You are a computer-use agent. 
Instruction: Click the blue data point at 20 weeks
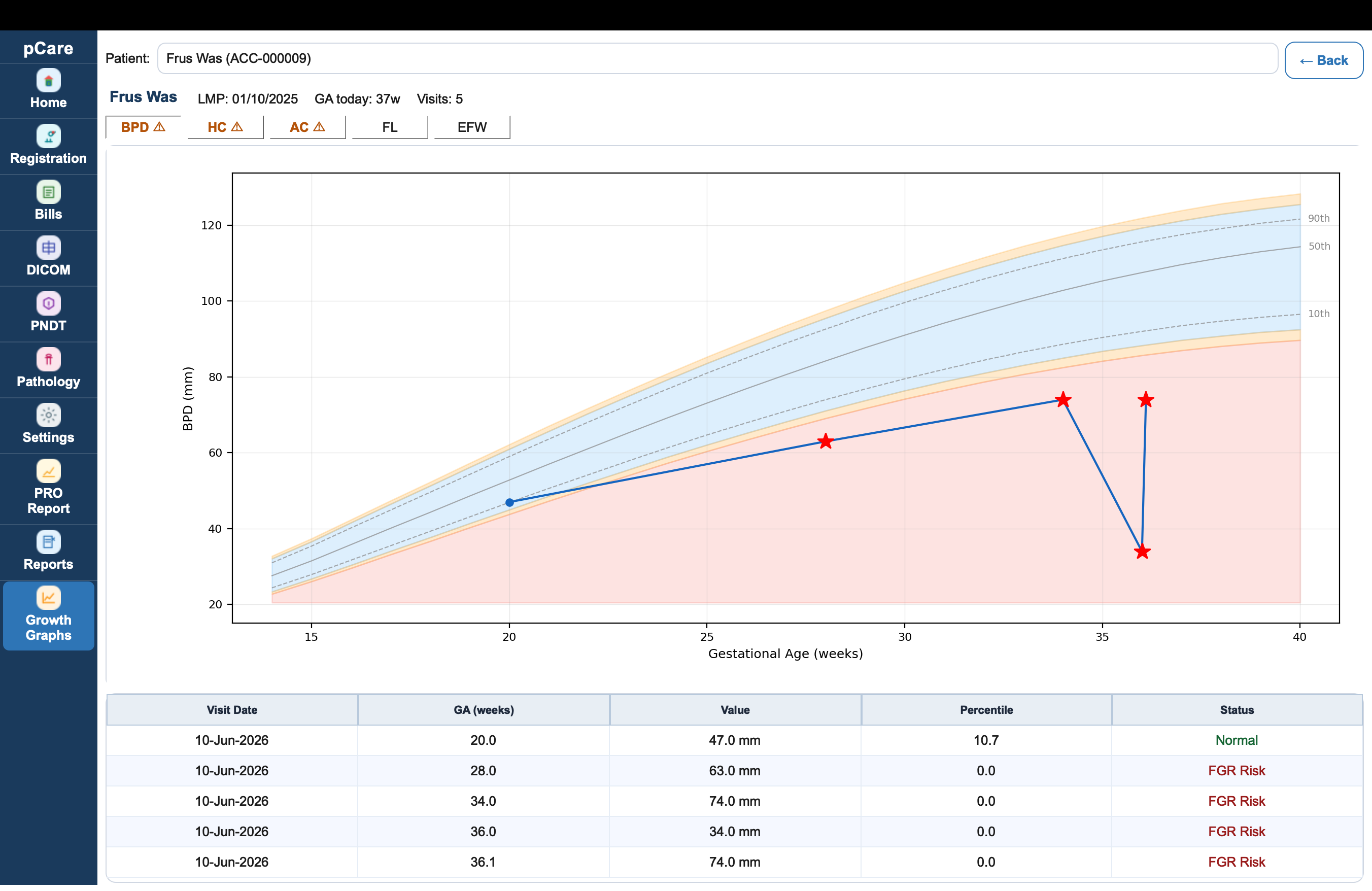click(509, 502)
